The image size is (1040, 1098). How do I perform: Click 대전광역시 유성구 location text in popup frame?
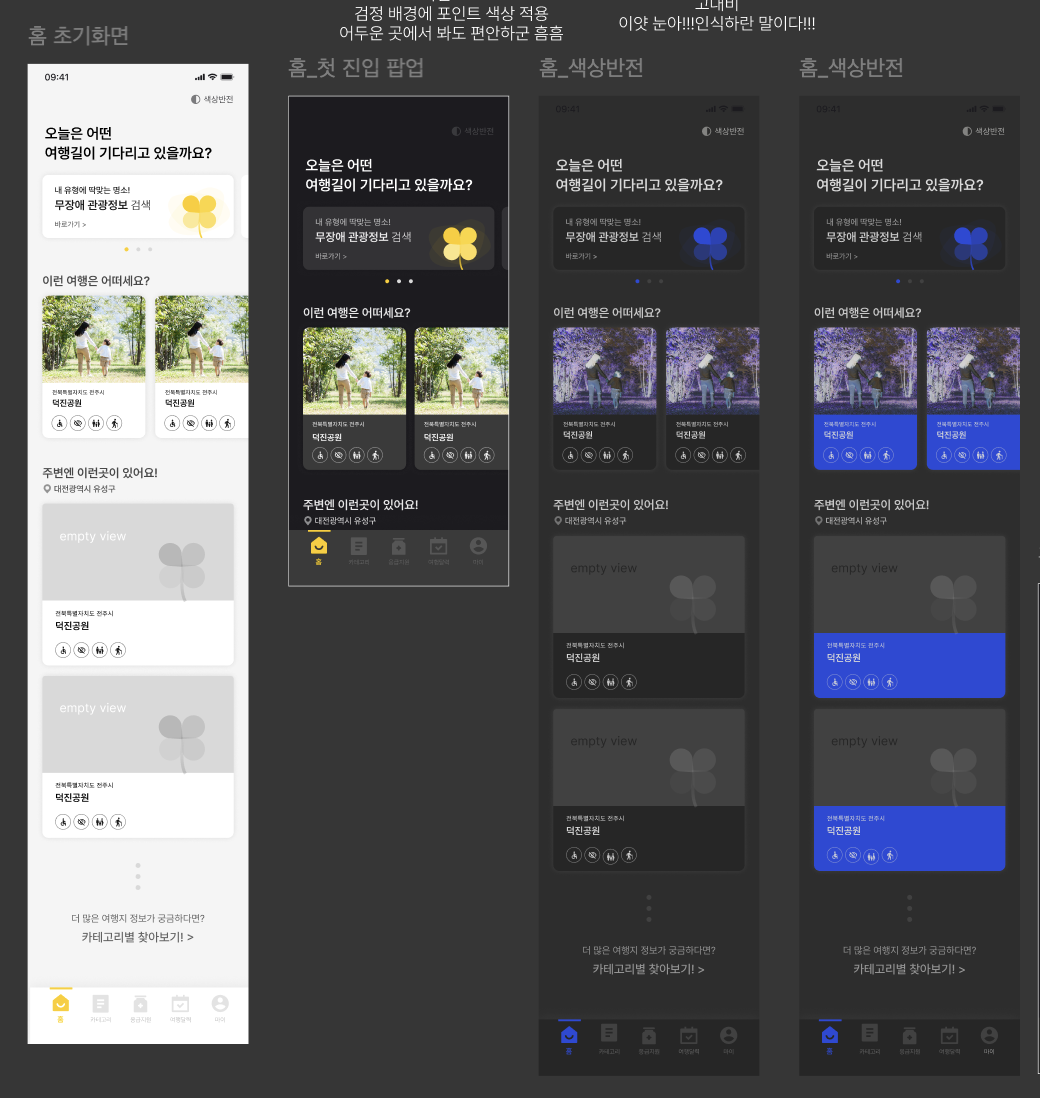coord(345,521)
